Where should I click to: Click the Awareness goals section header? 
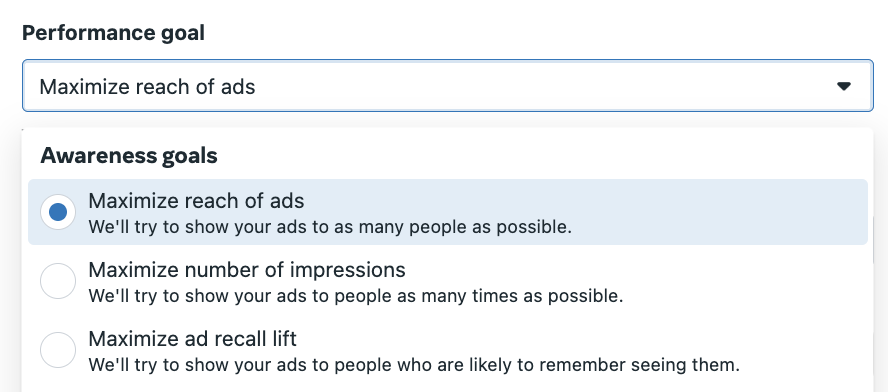click(x=129, y=155)
